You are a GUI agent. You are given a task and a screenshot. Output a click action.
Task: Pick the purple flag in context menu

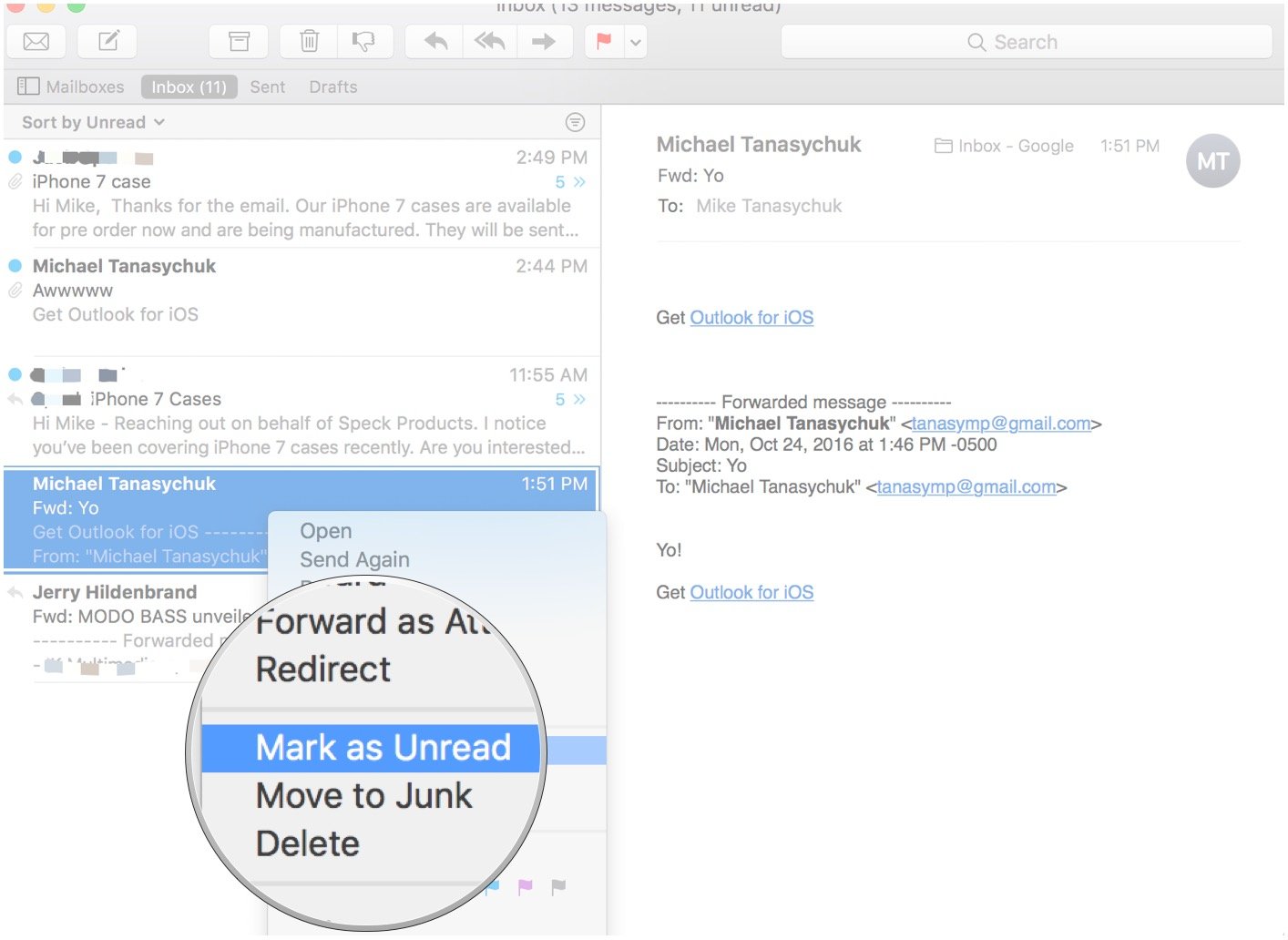click(526, 886)
